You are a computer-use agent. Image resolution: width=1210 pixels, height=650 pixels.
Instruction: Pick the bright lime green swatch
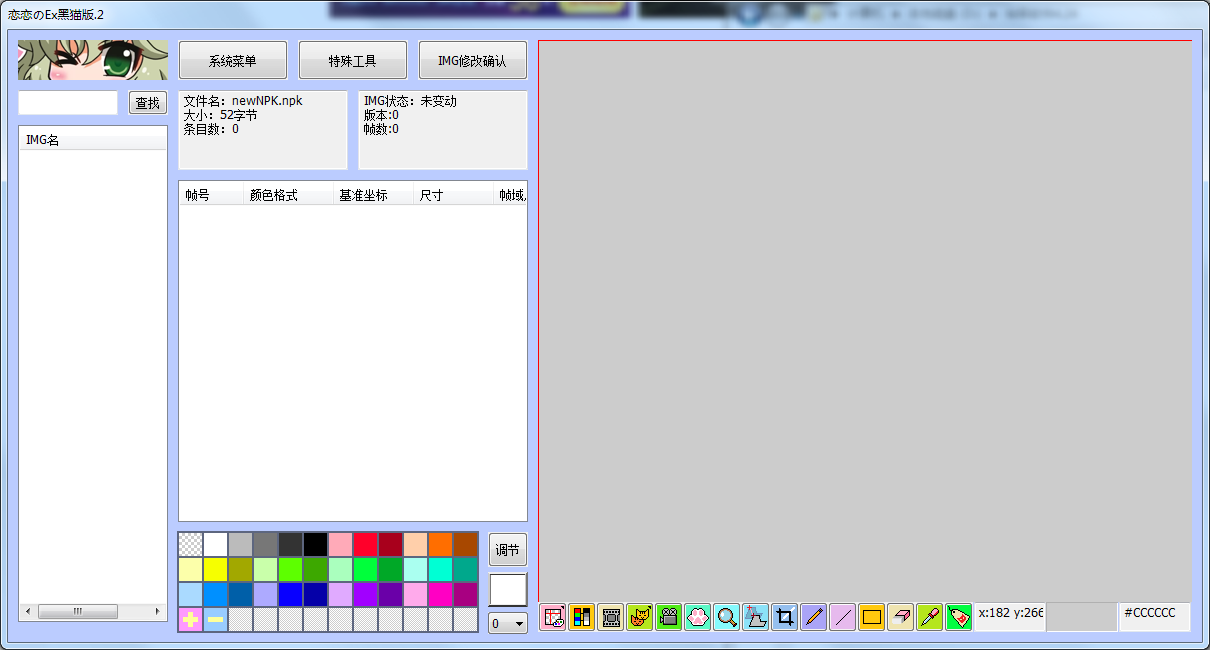click(290, 569)
